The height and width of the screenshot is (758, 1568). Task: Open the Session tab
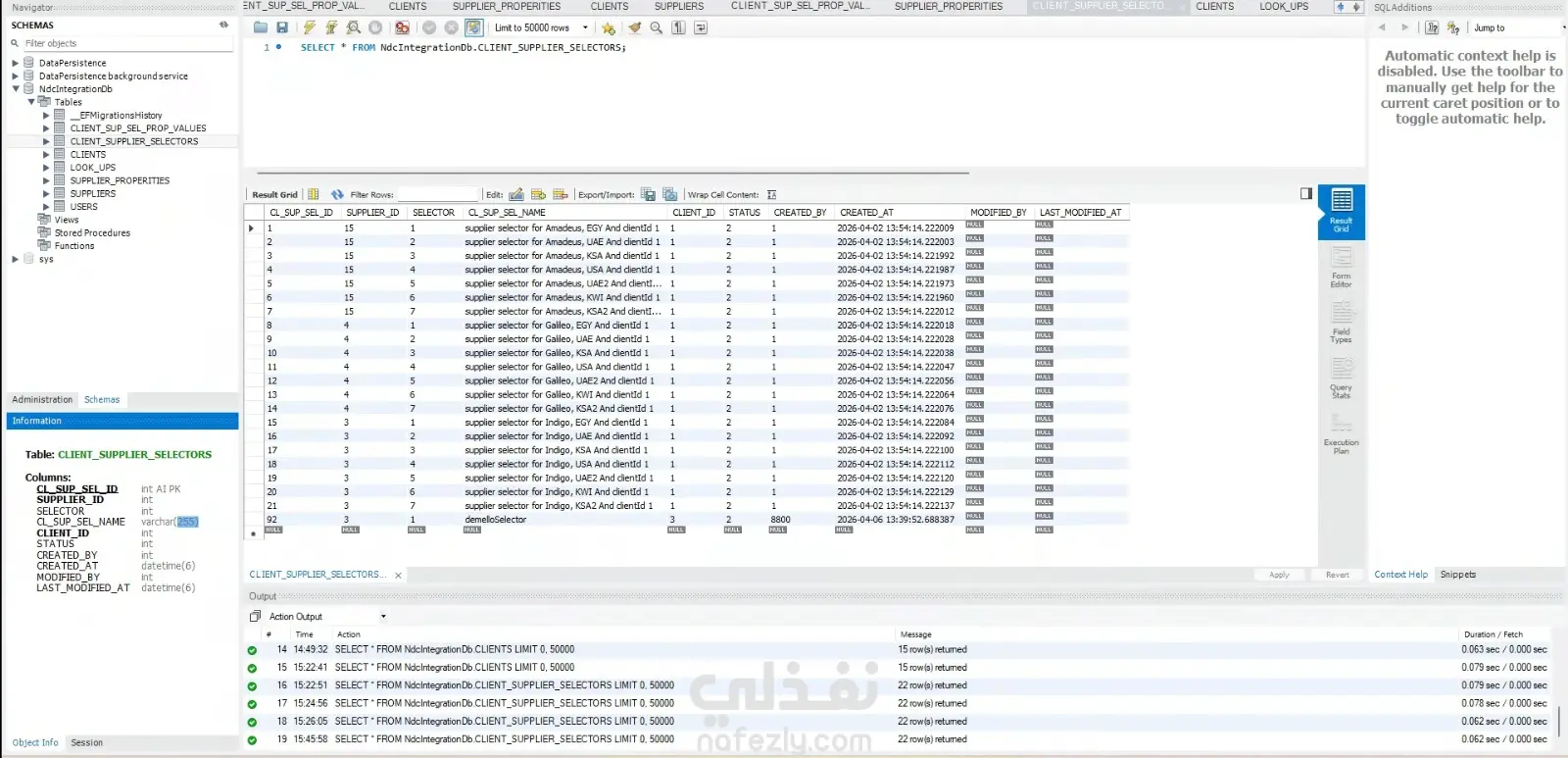click(x=86, y=742)
